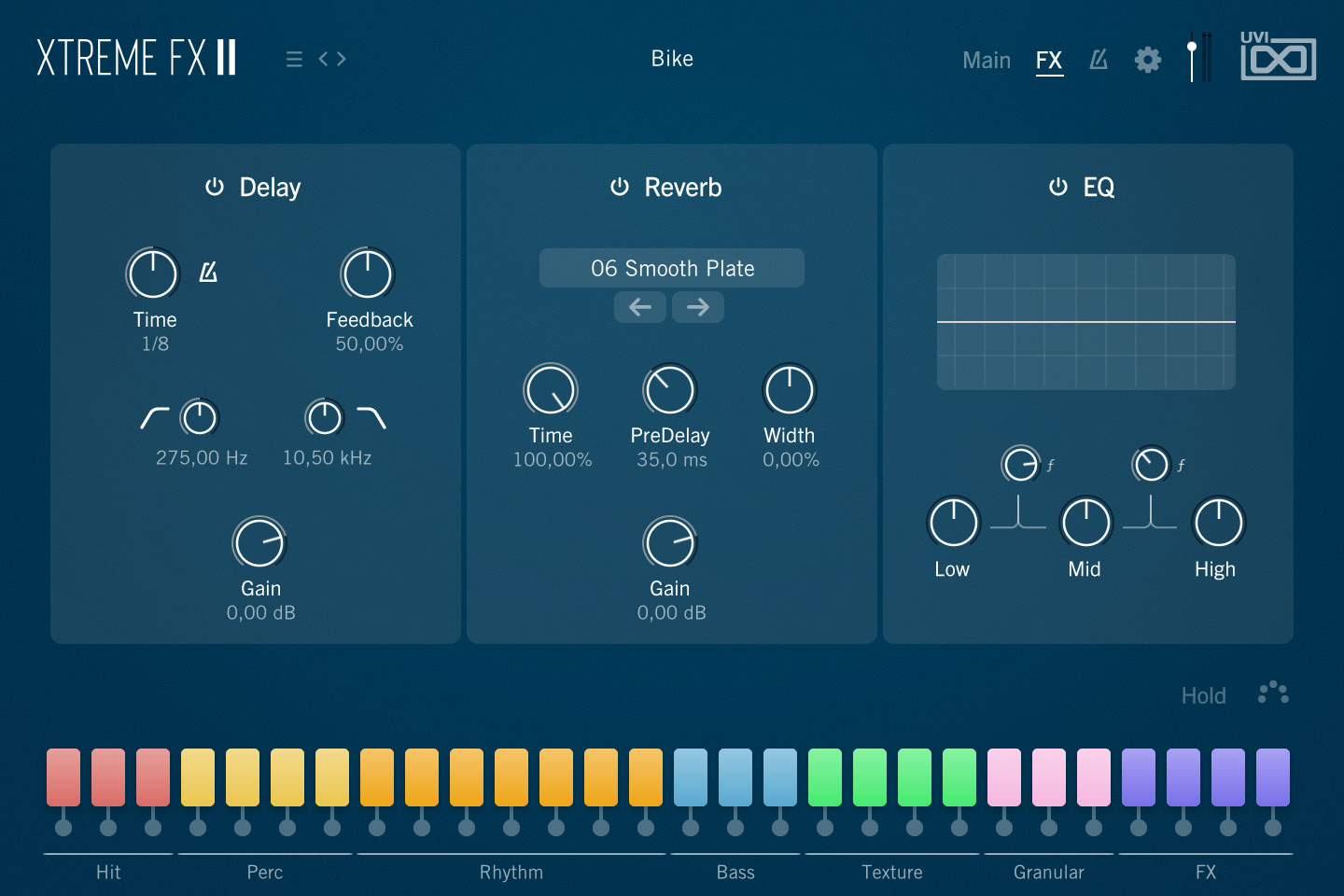
Task: Toggle the Hold button
Action: tap(1203, 695)
